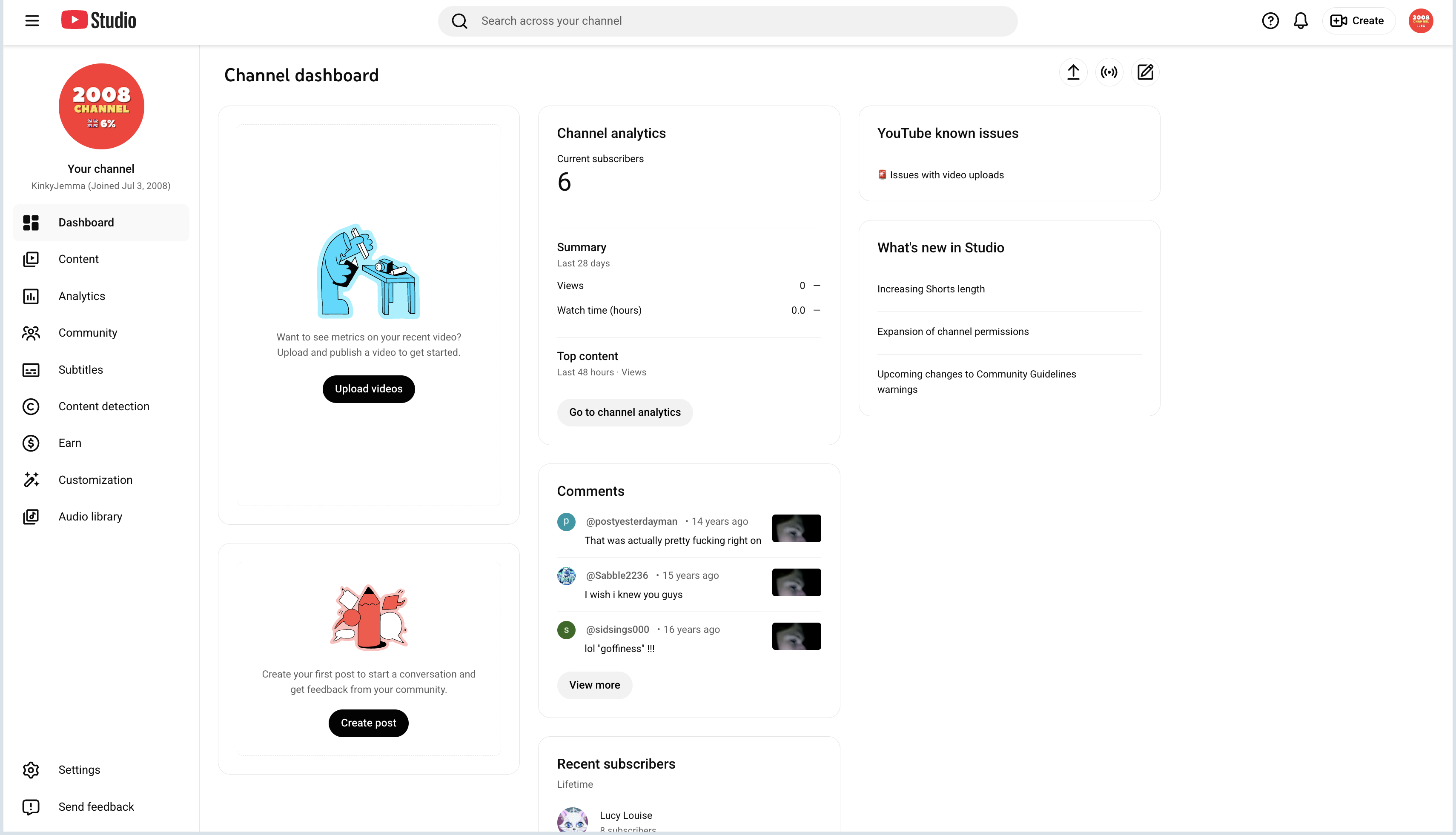Click the Settings gear icon
Image resolution: width=1456 pixels, height=835 pixels.
coord(31,770)
